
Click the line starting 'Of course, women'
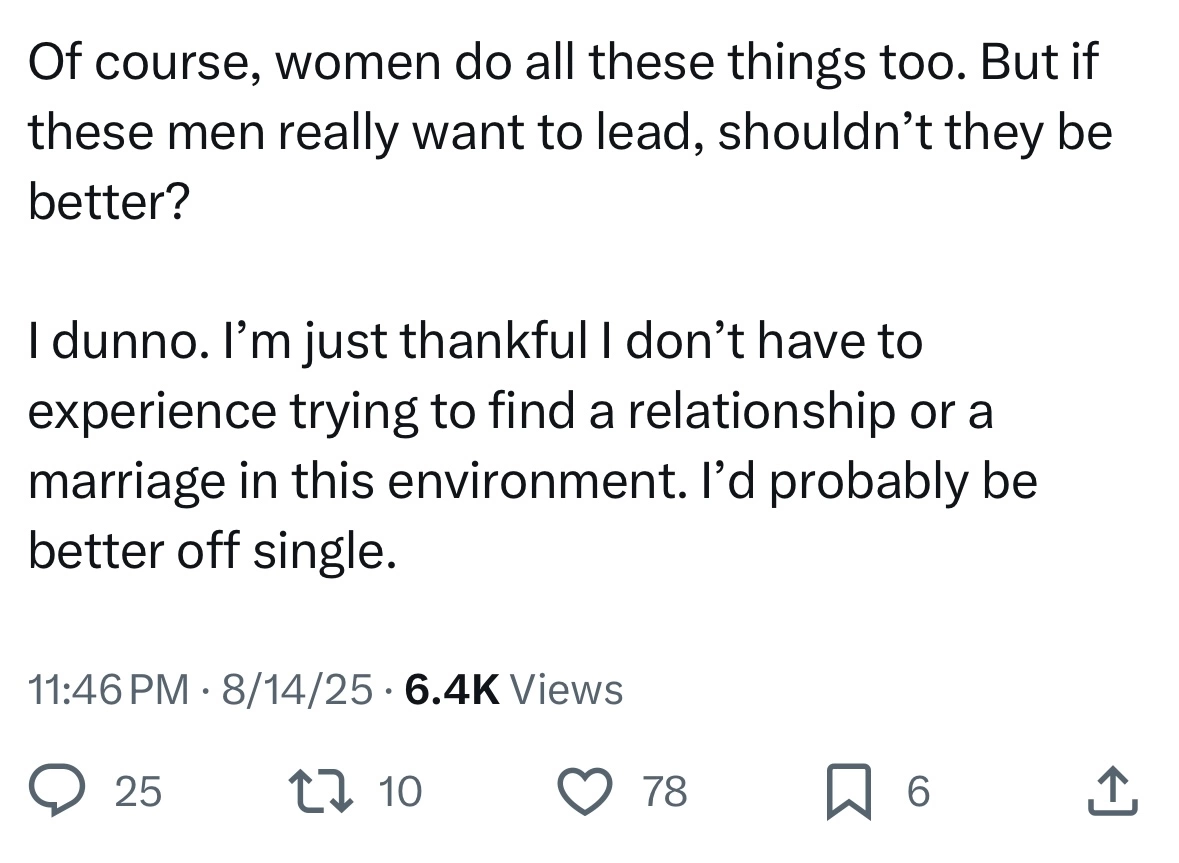[563, 62]
